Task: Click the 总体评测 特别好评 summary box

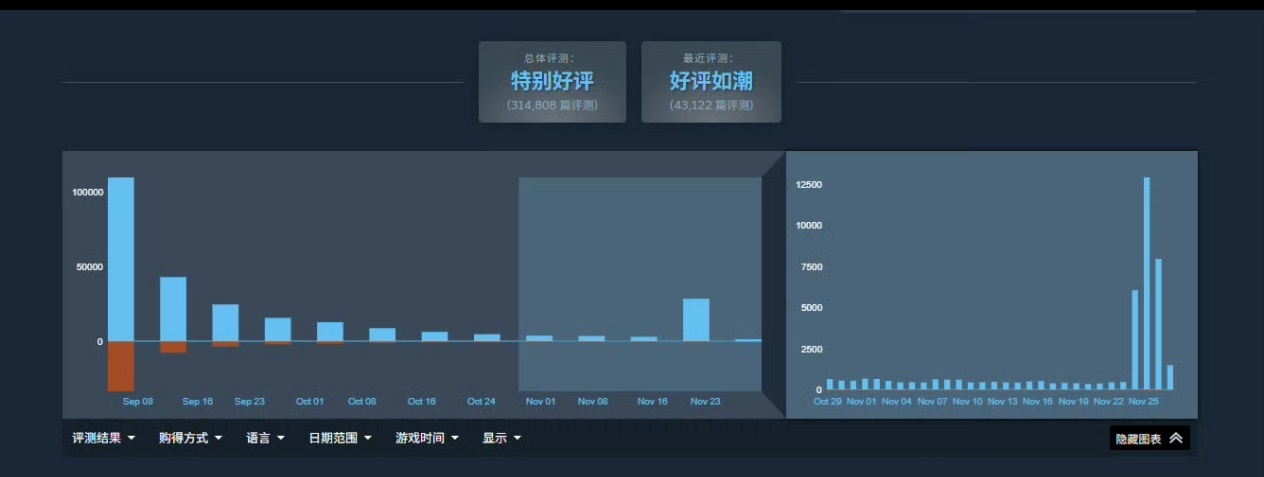Action: [x=552, y=82]
